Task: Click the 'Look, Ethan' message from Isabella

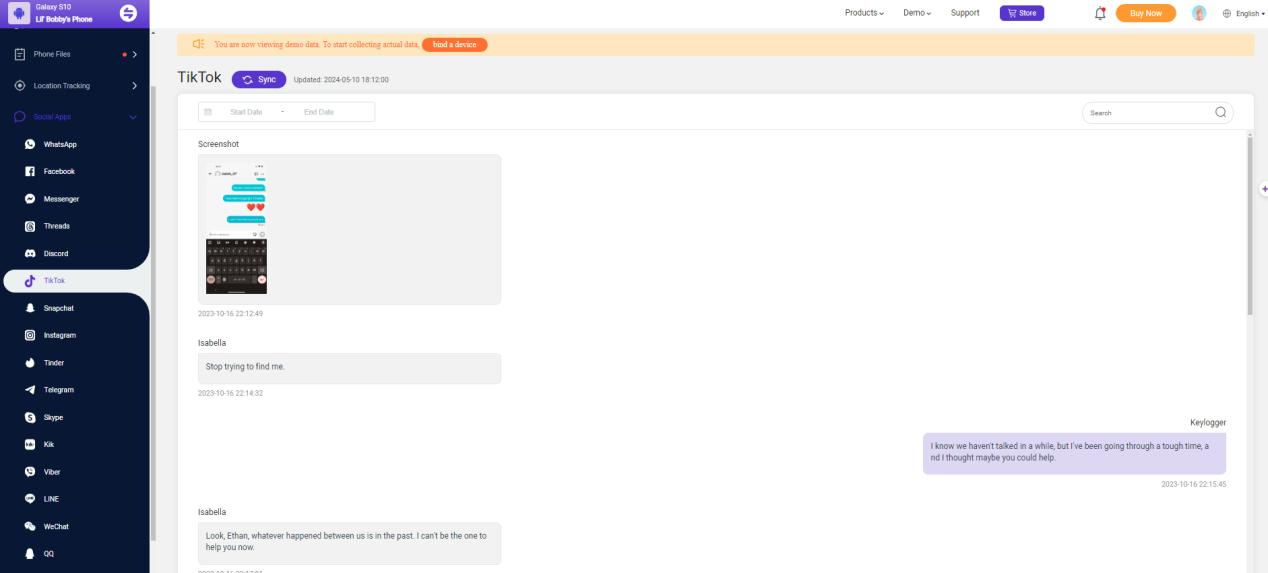Action: pyautogui.click(x=349, y=543)
